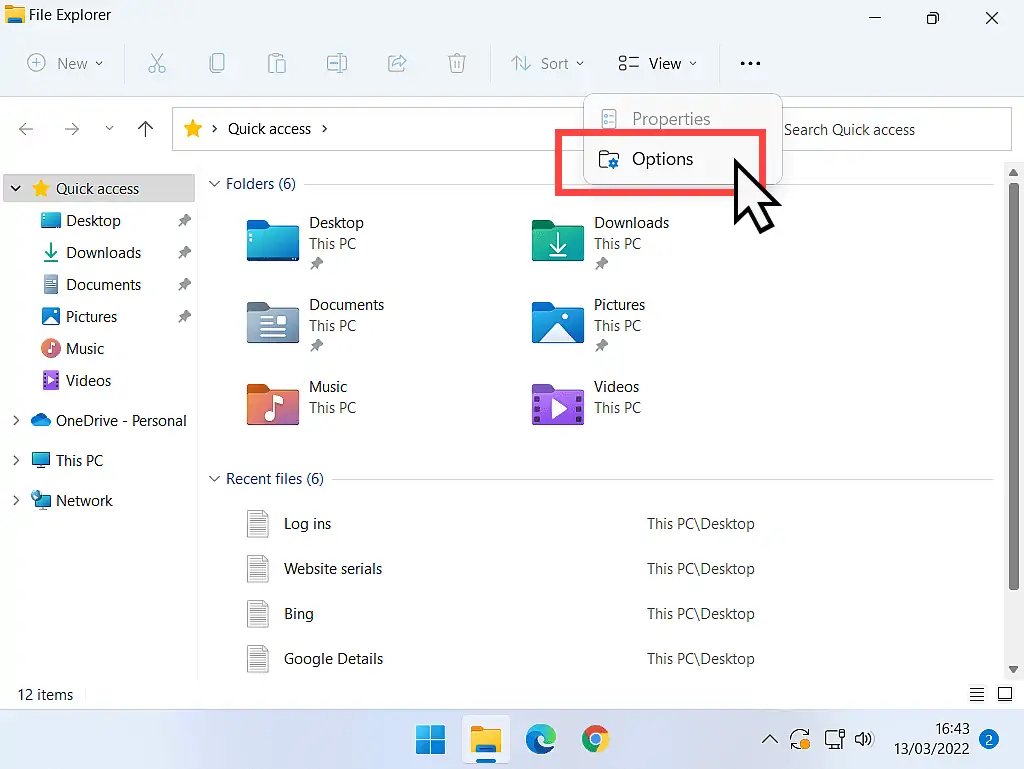Cut the selection using the scissors icon
Image resolution: width=1024 pixels, height=769 pixels.
click(157, 63)
